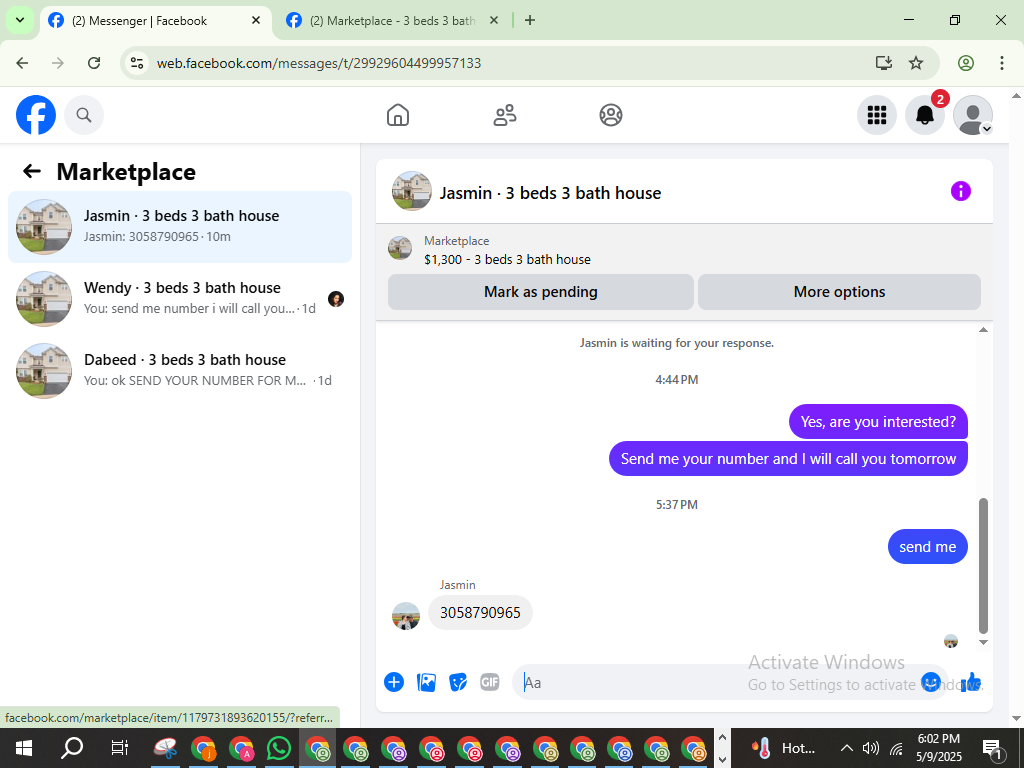The image size is (1024, 768).
Task: Open Wendy 3 beds 3 bath house conversation
Action: point(180,298)
